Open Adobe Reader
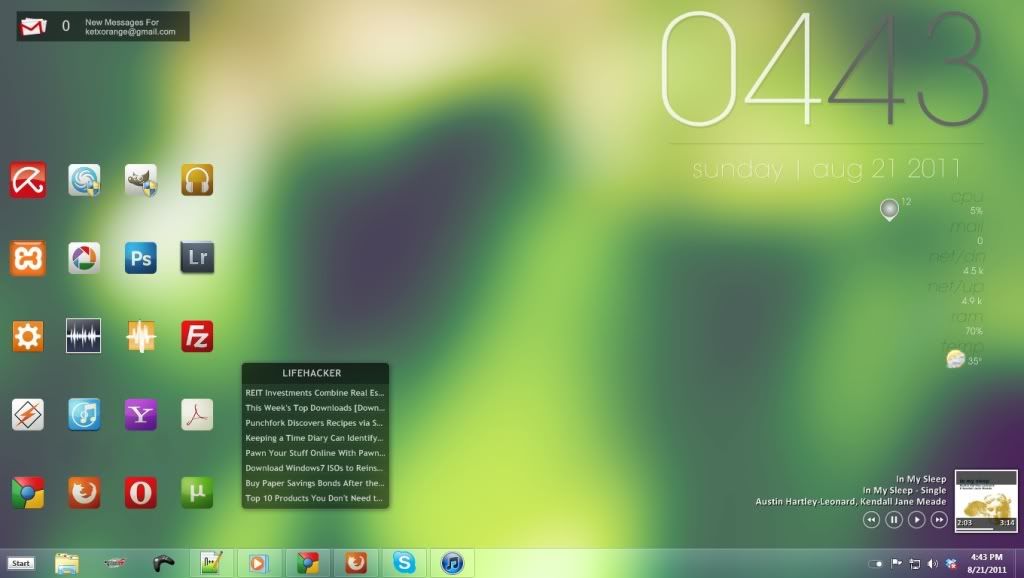This screenshot has height=578, width=1024. (x=197, y=414)
